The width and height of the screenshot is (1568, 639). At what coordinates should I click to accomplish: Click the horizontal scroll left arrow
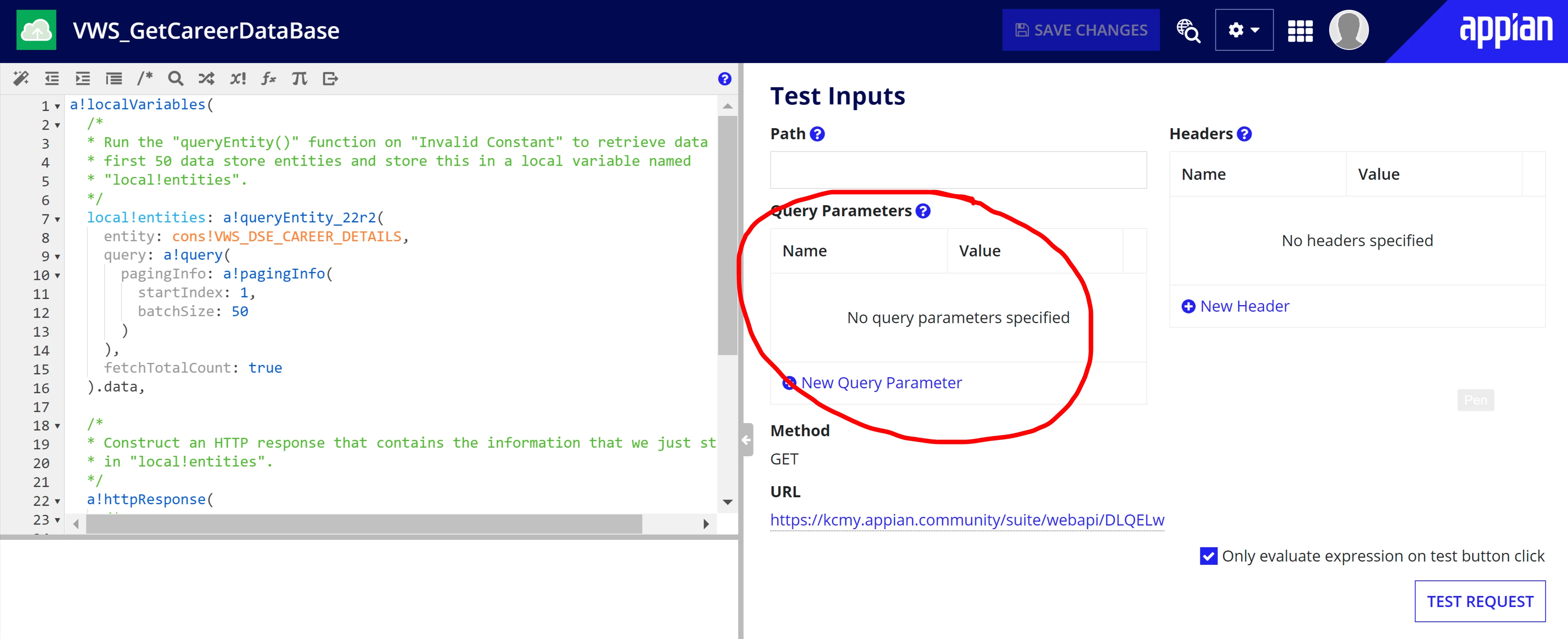coord(76,523)
